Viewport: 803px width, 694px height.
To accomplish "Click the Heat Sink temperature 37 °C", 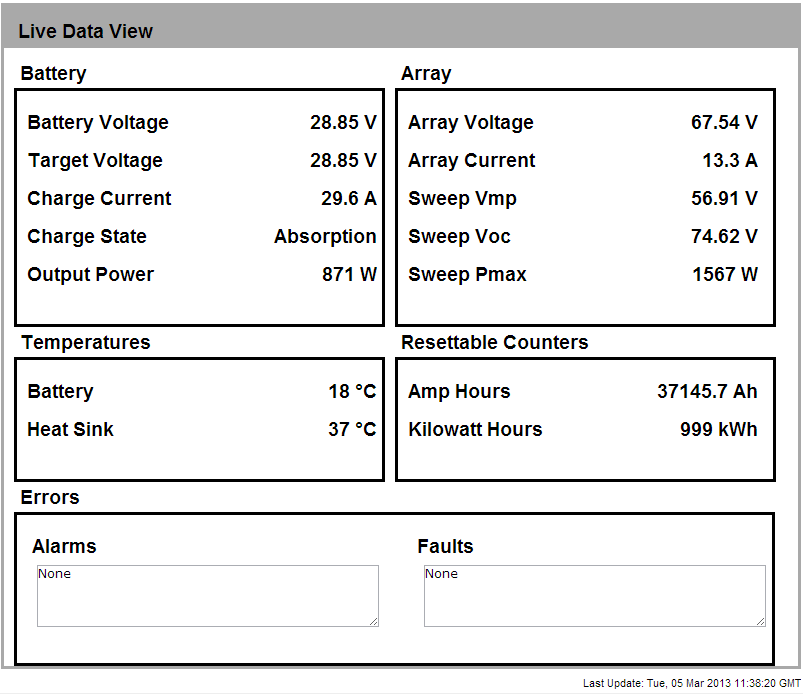I will [352, 430].
